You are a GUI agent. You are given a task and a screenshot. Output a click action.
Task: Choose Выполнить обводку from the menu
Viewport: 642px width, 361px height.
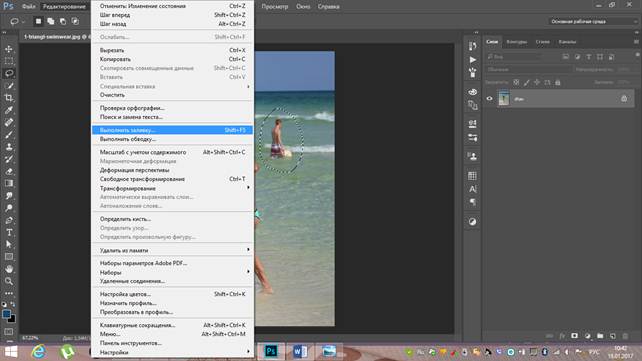point(172,139)
